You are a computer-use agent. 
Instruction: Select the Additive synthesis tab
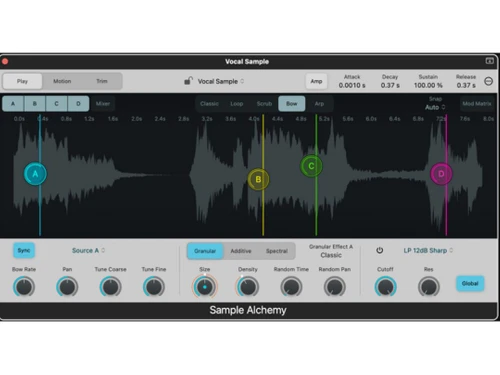point(241,251)
